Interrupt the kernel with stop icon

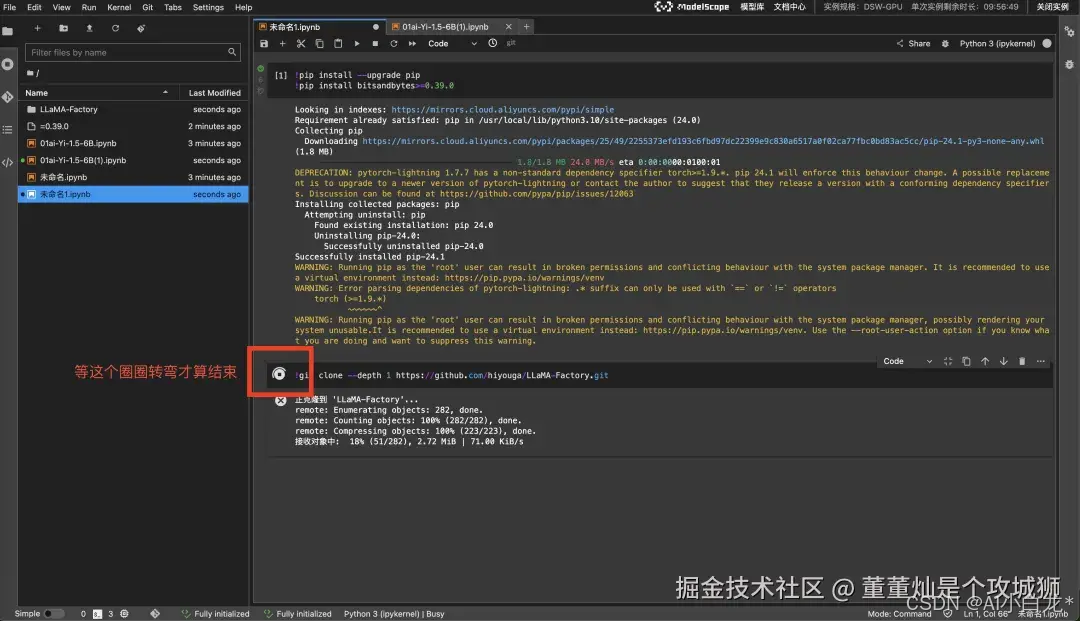tap(375, 43)
